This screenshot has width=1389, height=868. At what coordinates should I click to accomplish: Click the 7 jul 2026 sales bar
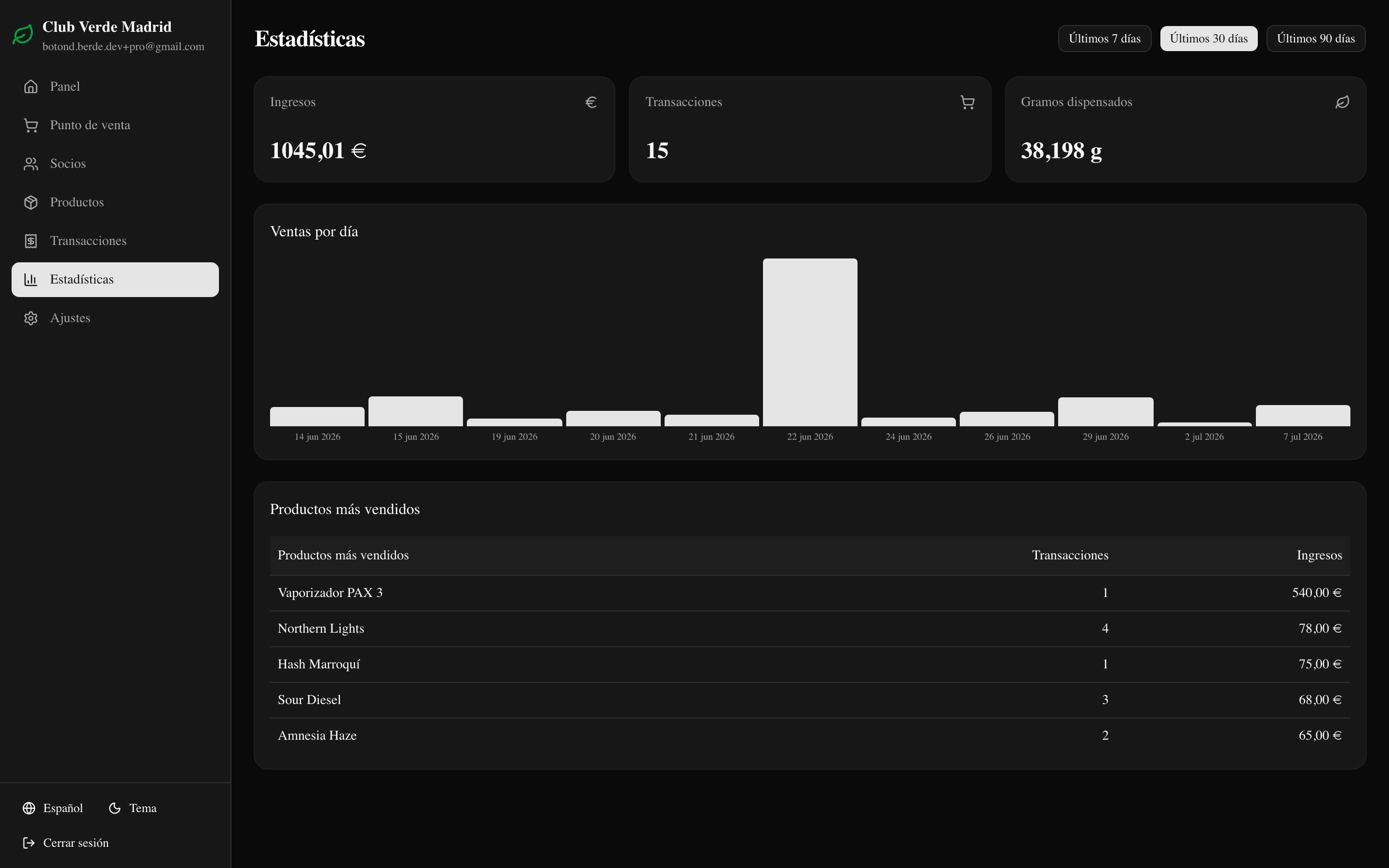(x=1303, y=416)
